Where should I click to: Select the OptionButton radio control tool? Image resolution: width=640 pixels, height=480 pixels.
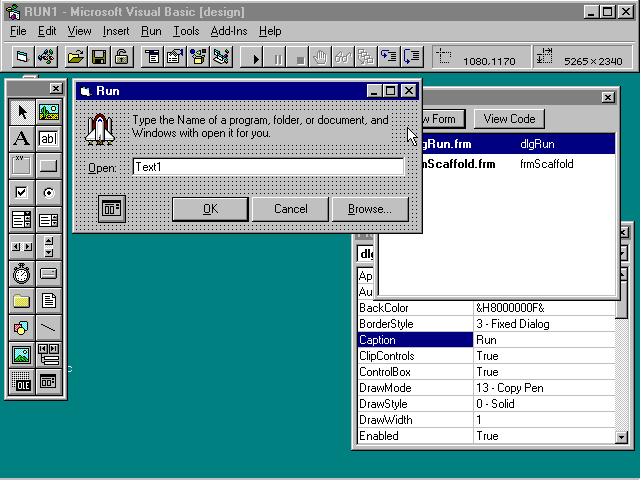[48, 193]
